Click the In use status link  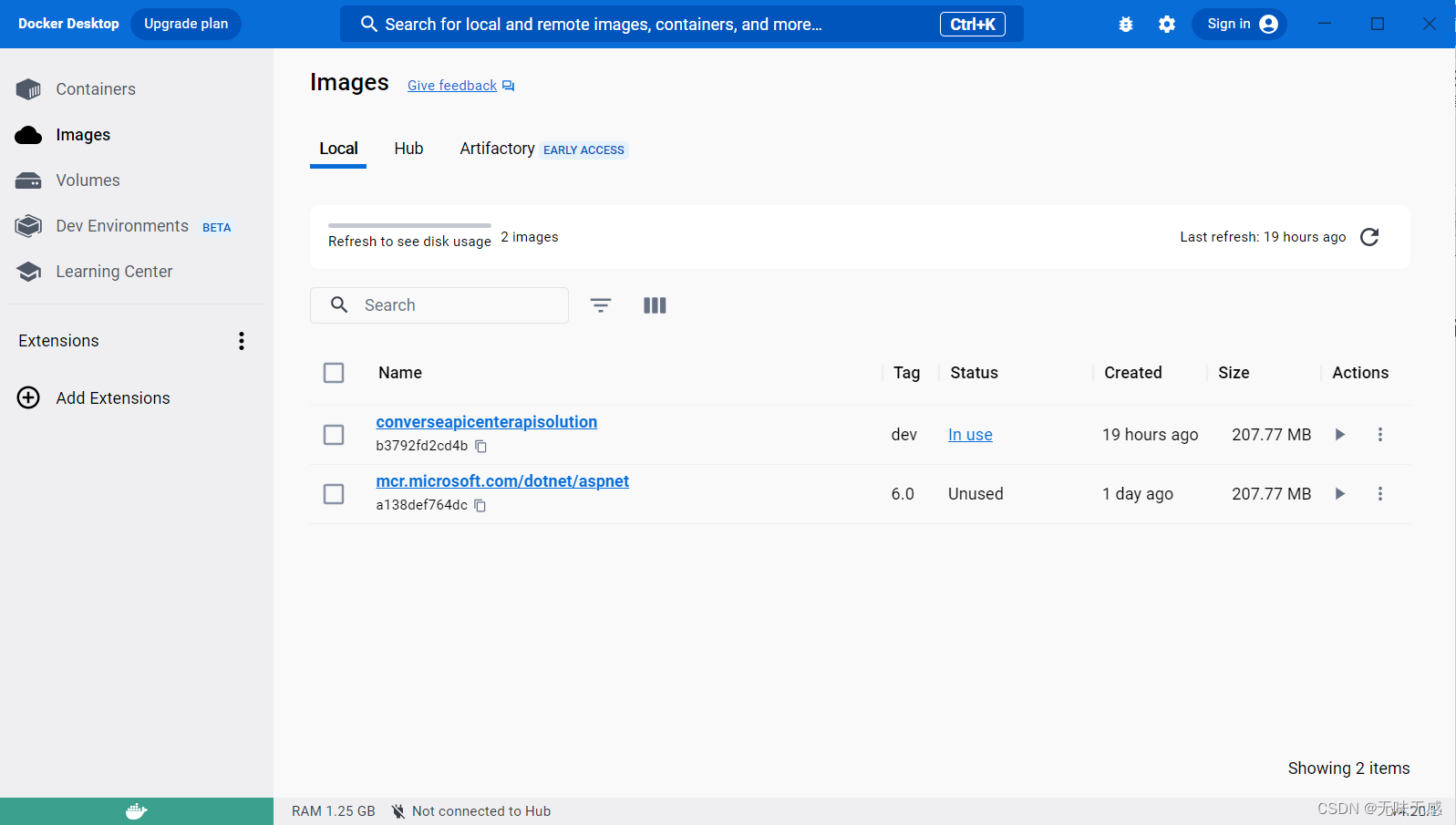point(970,435)
